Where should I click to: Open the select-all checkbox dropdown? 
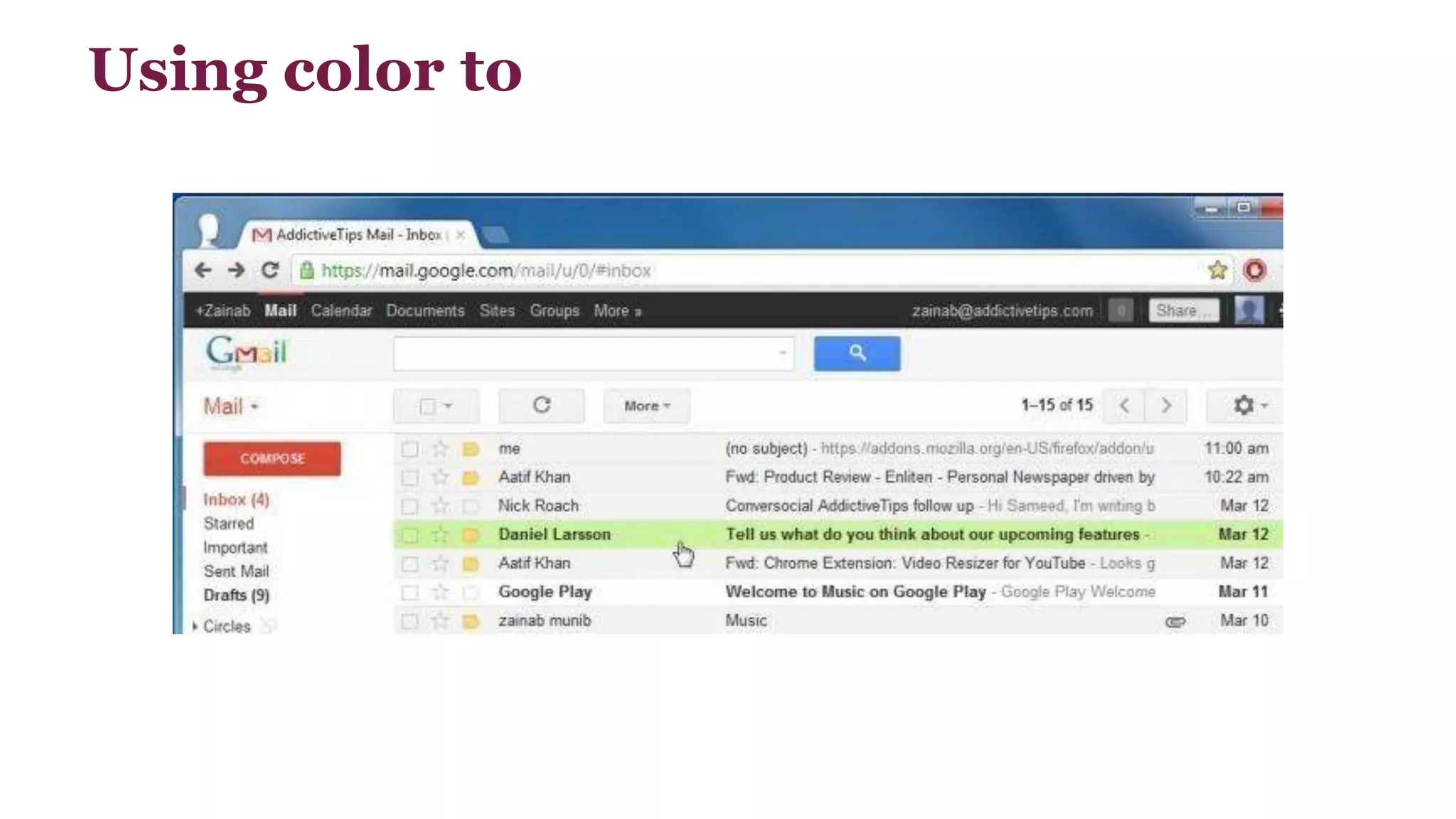tap(436, 406)
